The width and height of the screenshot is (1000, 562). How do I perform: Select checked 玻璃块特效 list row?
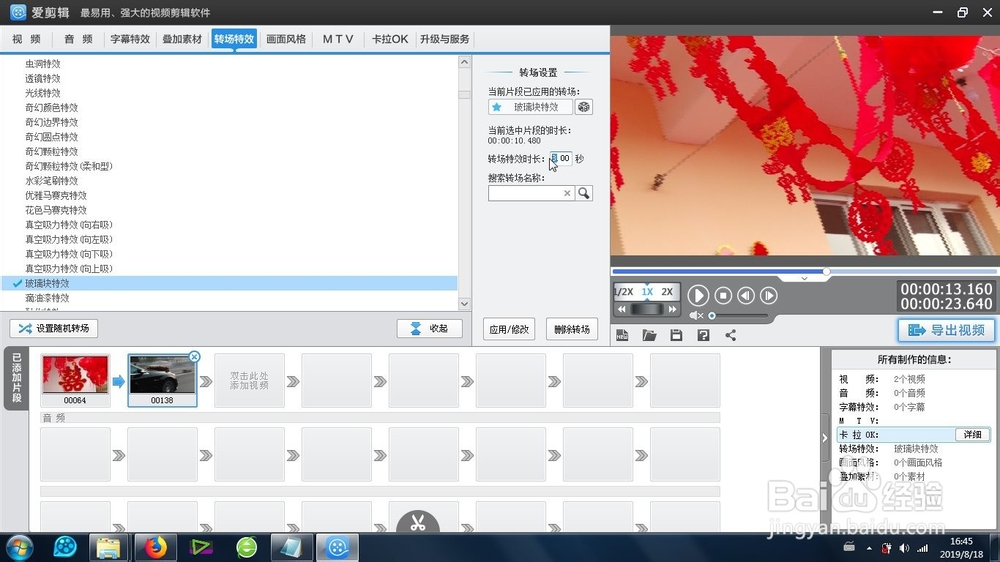230,283
